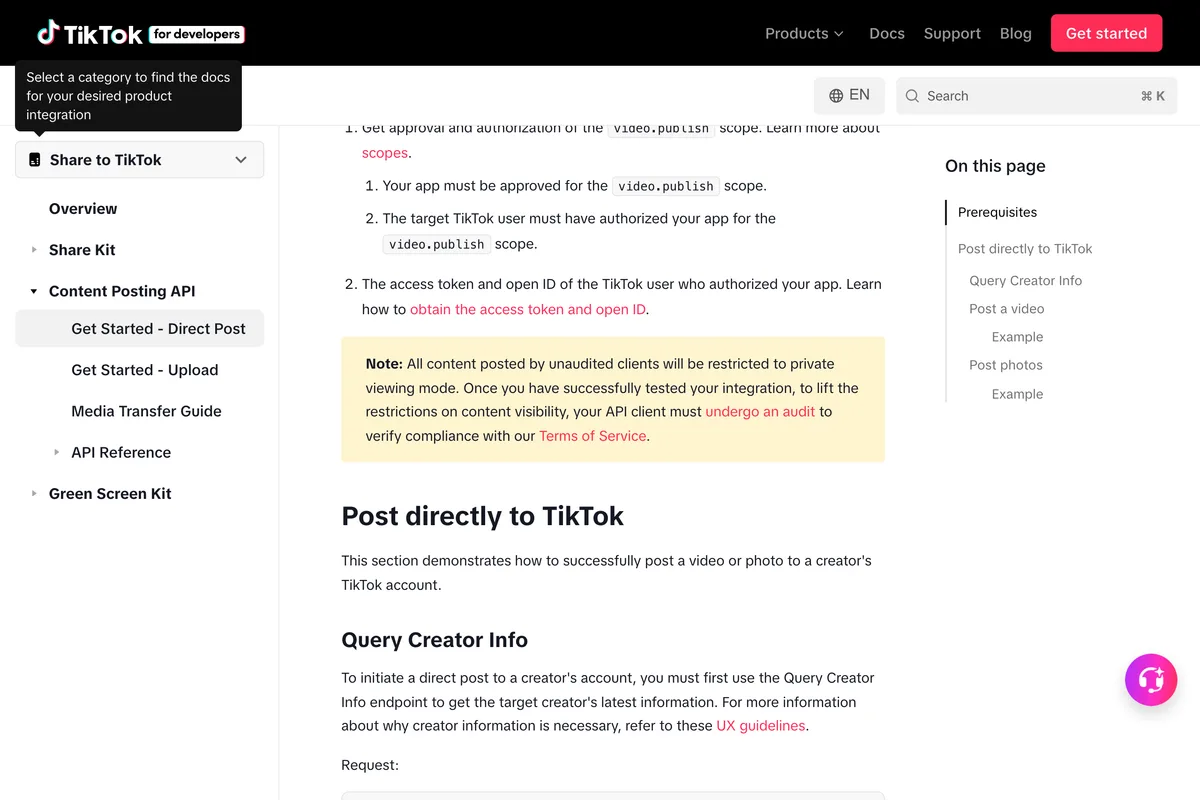Select API Reference in the sidebar
The image size is (1200, 800).
(121, 452)
